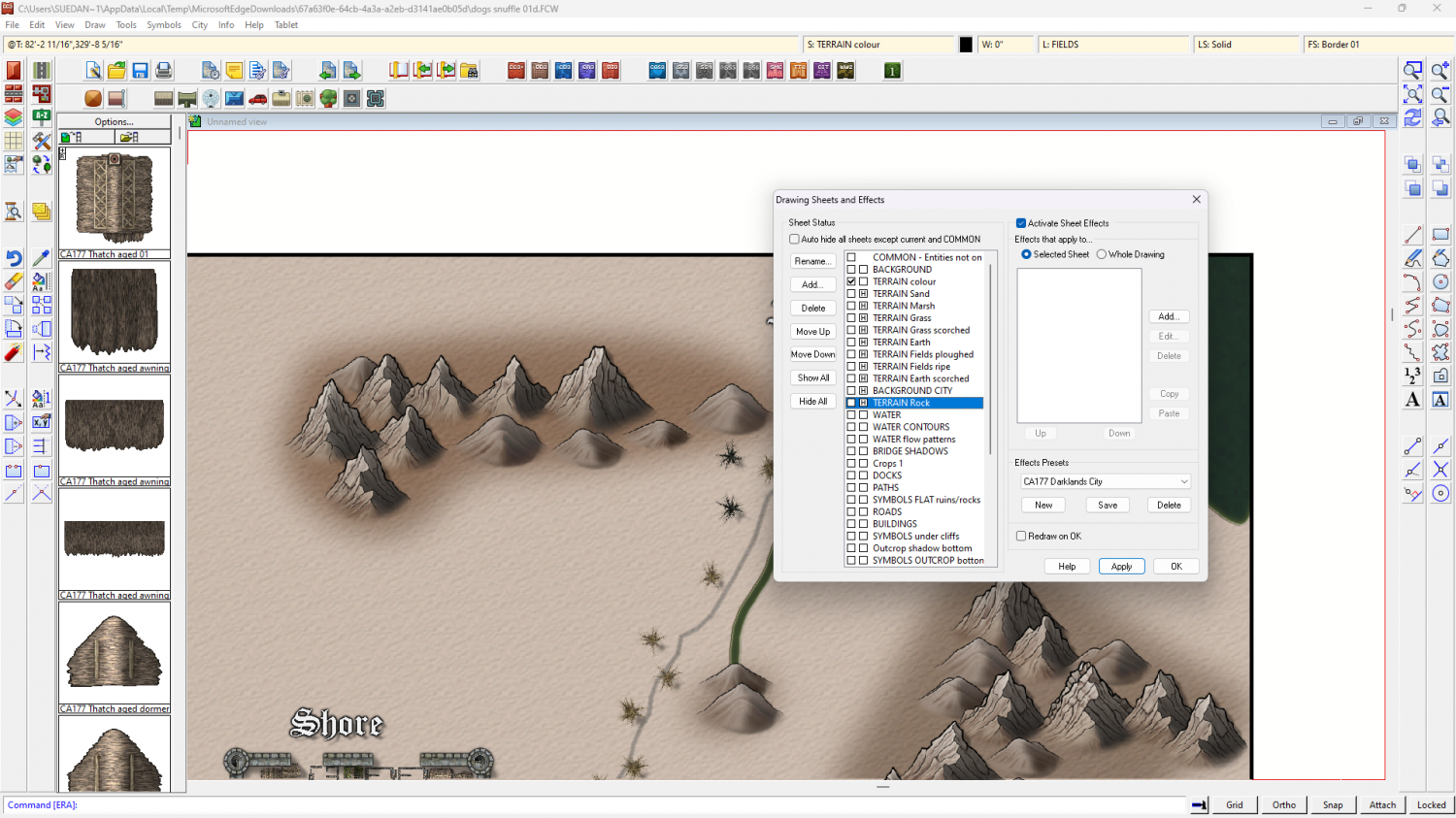Image resolution: width=1456 pixels, height=818 pixels.
Task: Click the black current color swatch
Action: [966, 45]
